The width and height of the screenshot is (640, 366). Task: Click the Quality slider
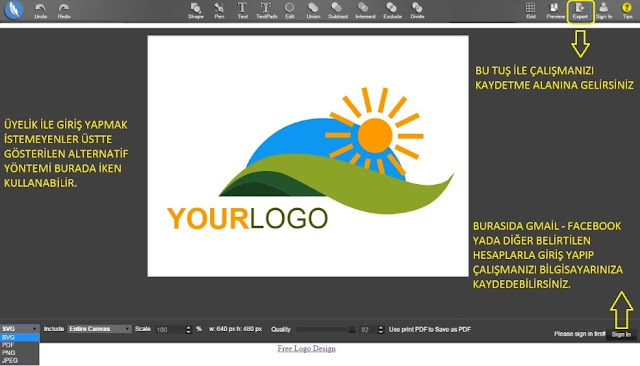325,330
